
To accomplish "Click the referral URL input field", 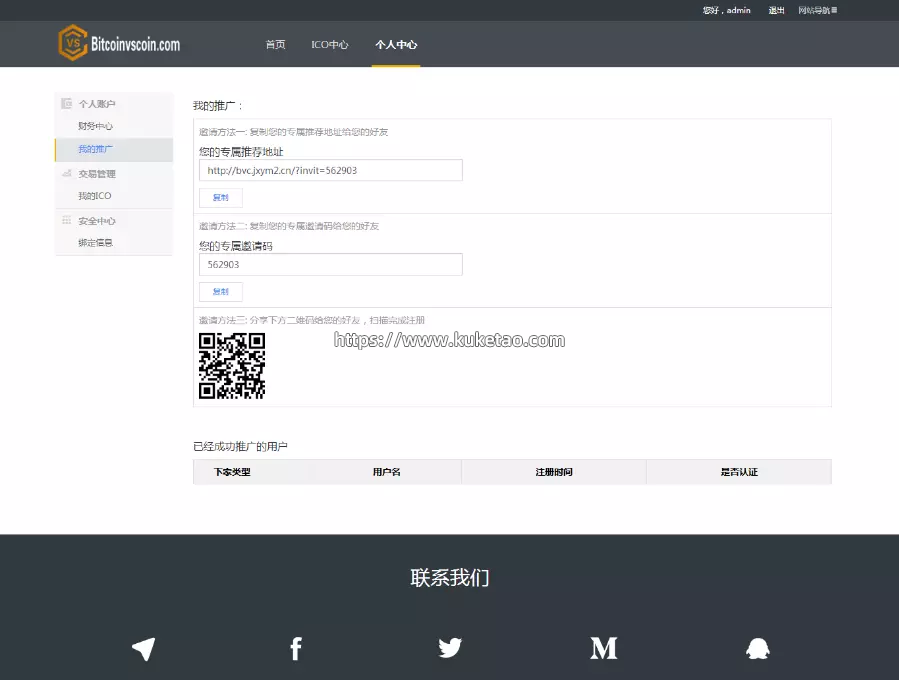I will pyautogui.click(x=330, y=171).
